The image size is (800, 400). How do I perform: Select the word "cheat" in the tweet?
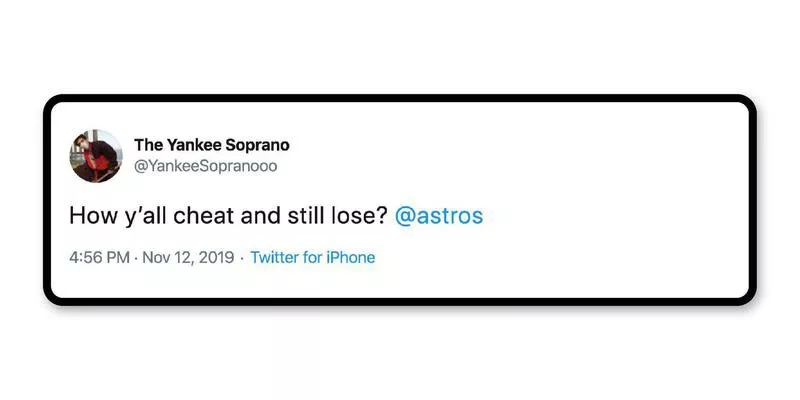coord(204,216)
